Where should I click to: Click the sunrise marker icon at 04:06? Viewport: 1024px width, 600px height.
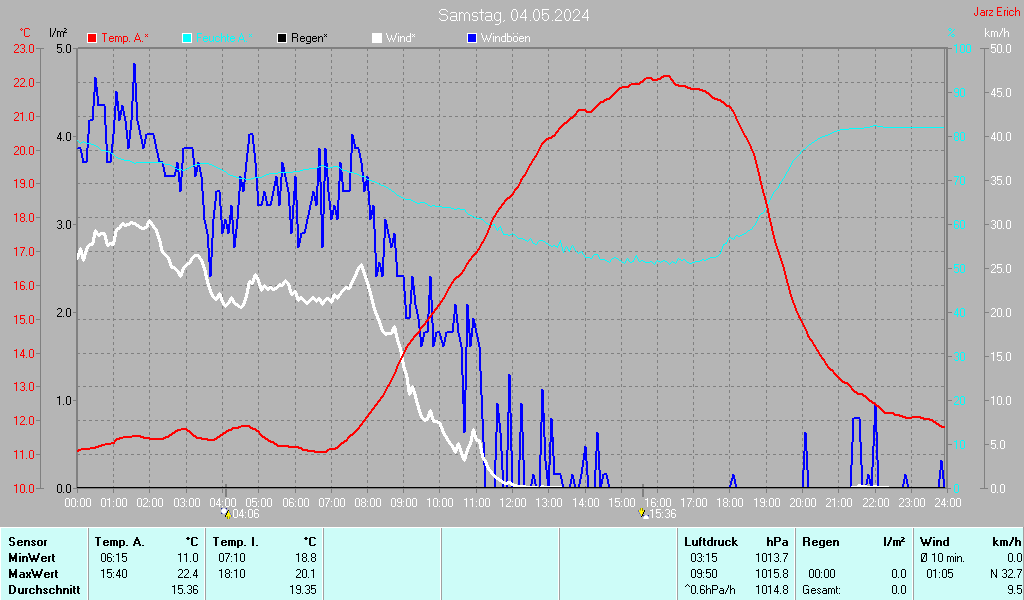click(226, 514)
